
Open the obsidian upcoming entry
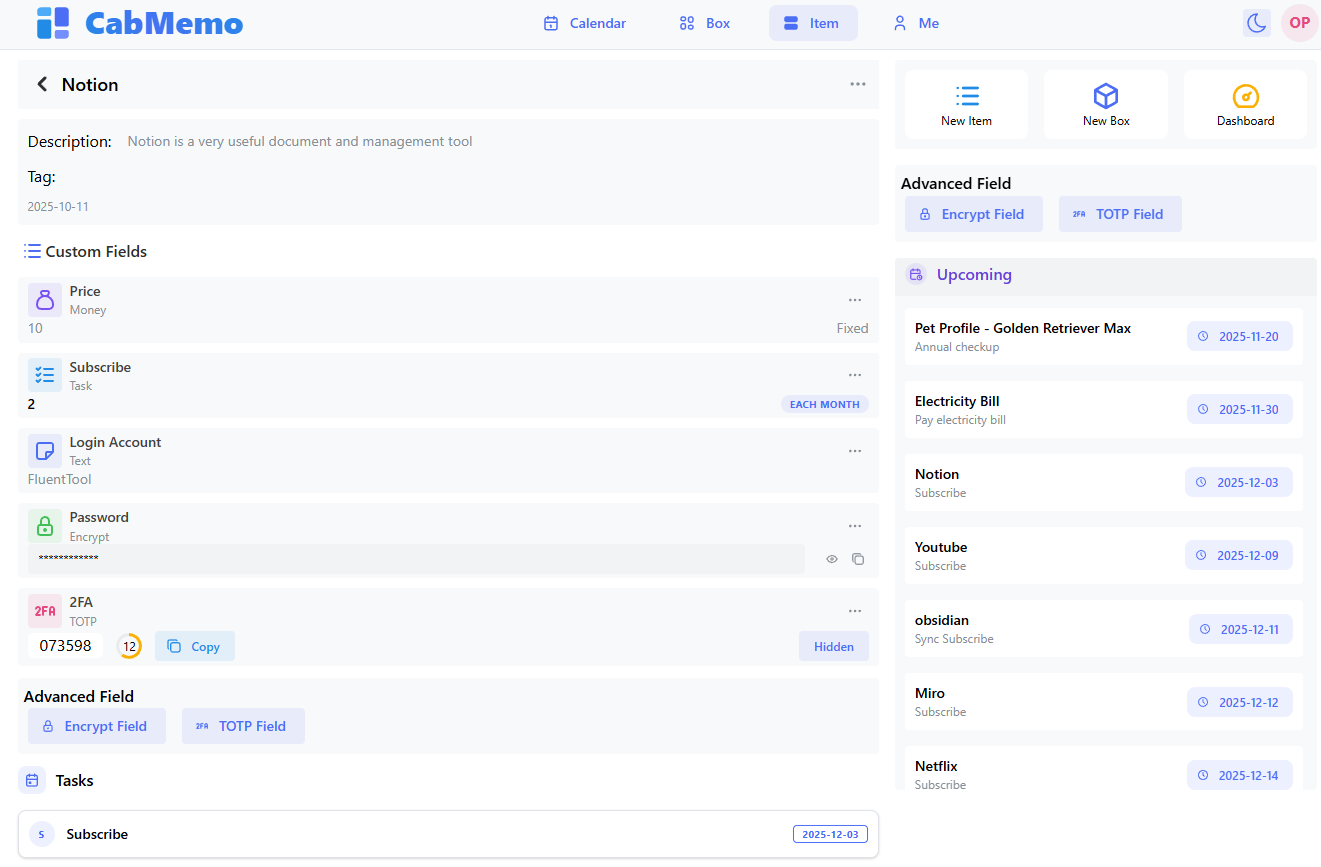click(1104, 628)
